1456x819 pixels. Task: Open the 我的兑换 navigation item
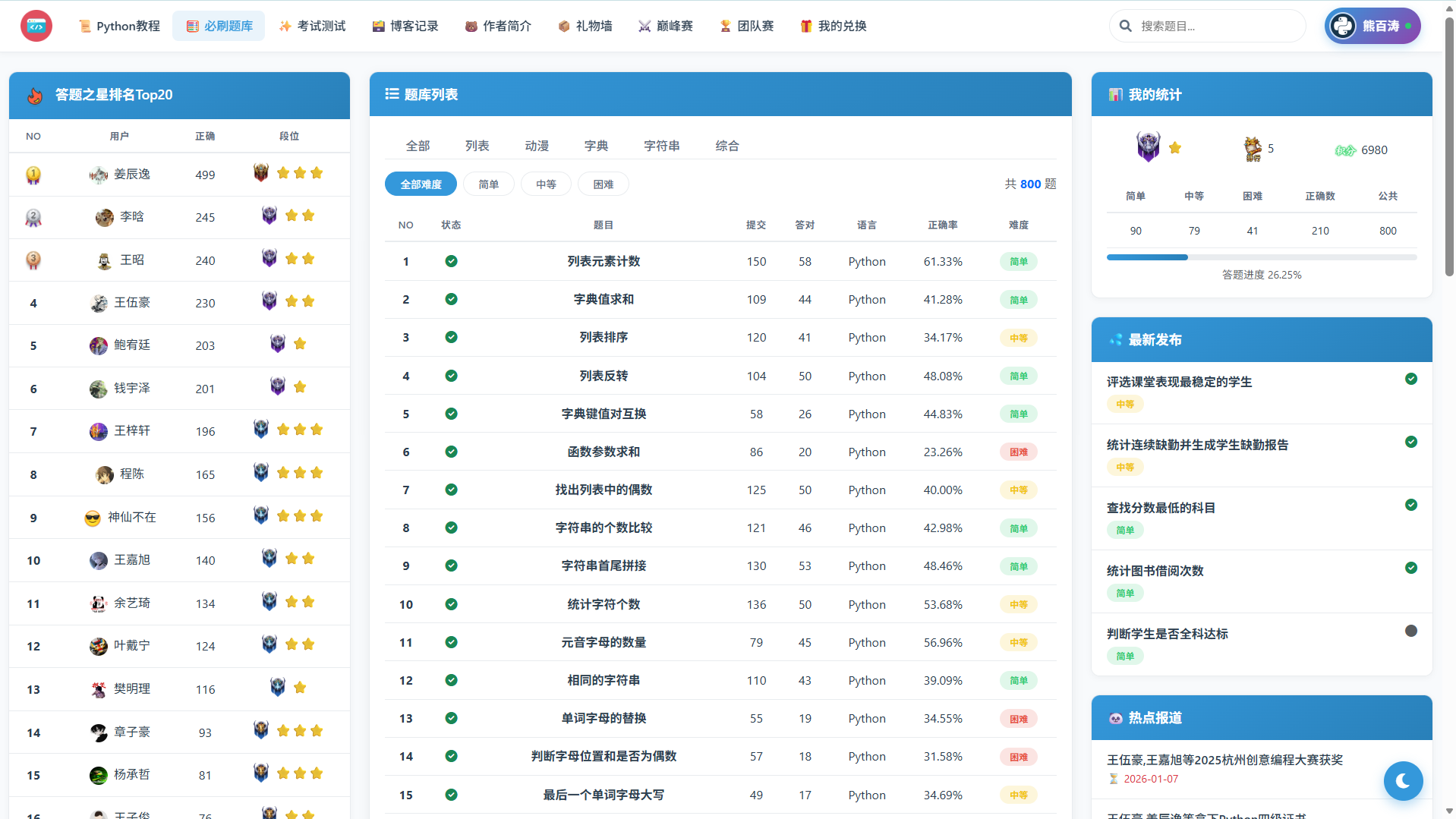click(833, 26)
